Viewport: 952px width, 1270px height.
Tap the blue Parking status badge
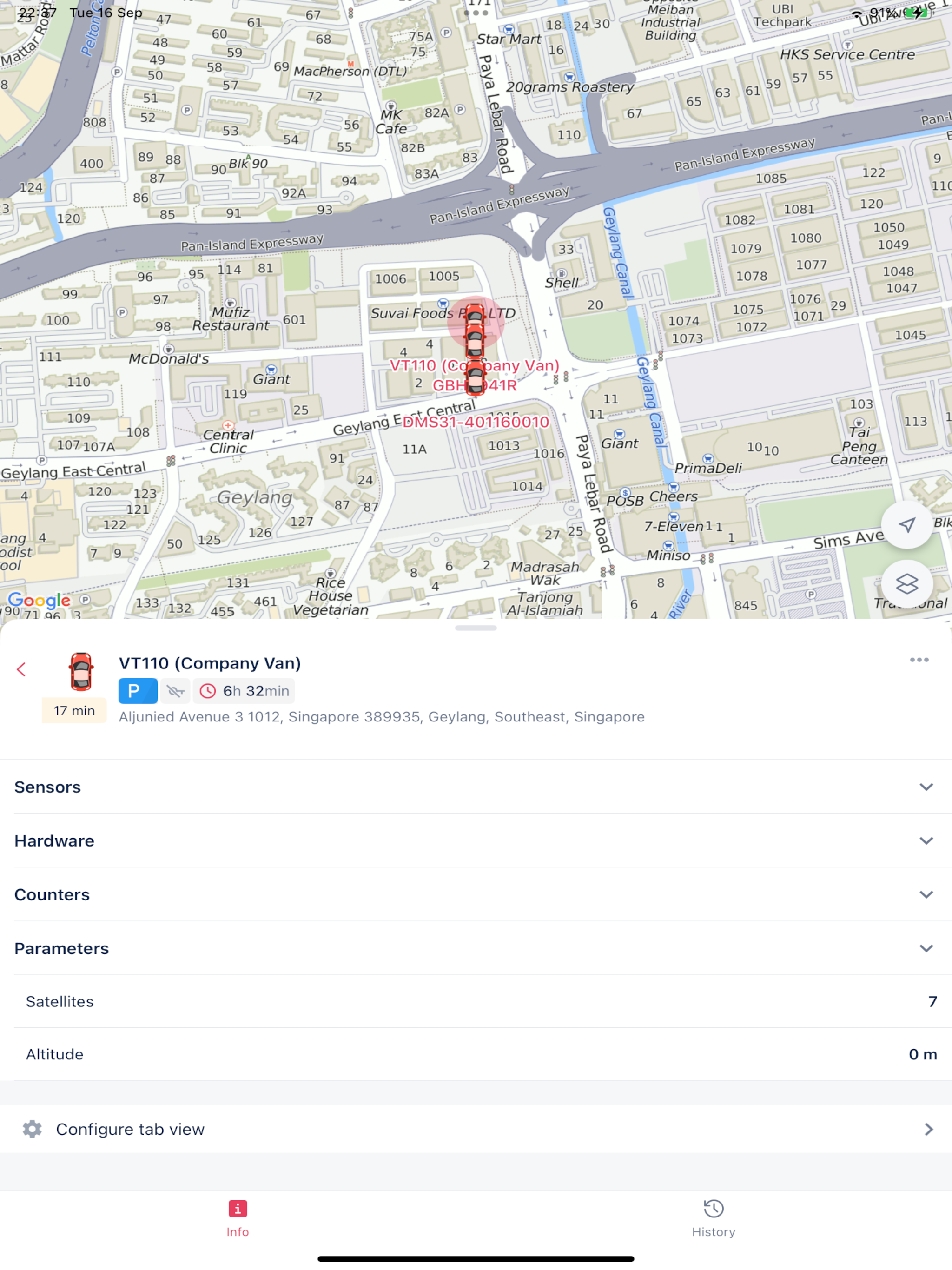point(138,691)
